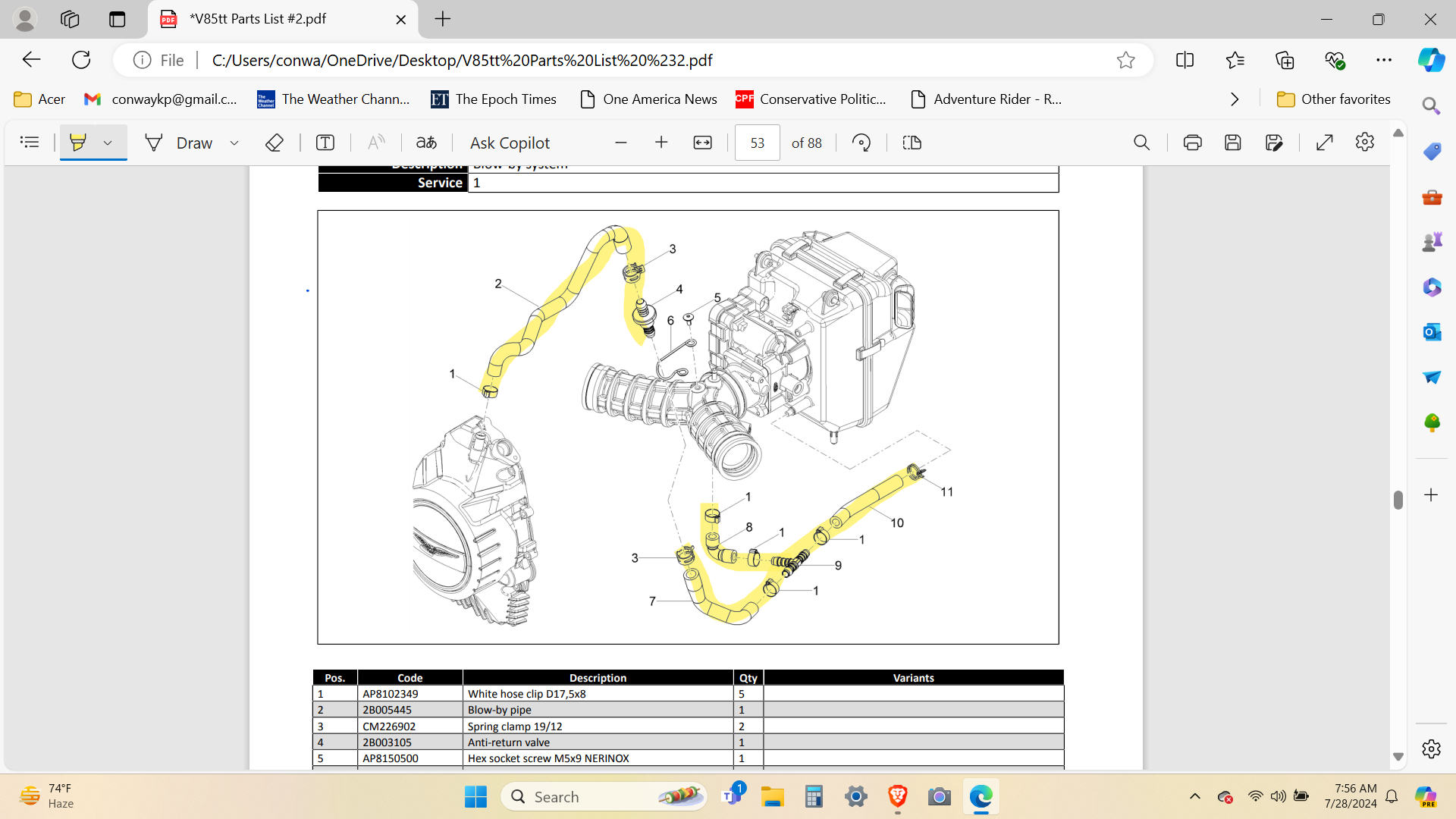Open PDF toolbar settings gear
Image resolution: width=1456 pixels, height=819 pixels.
click(1365, 143)
